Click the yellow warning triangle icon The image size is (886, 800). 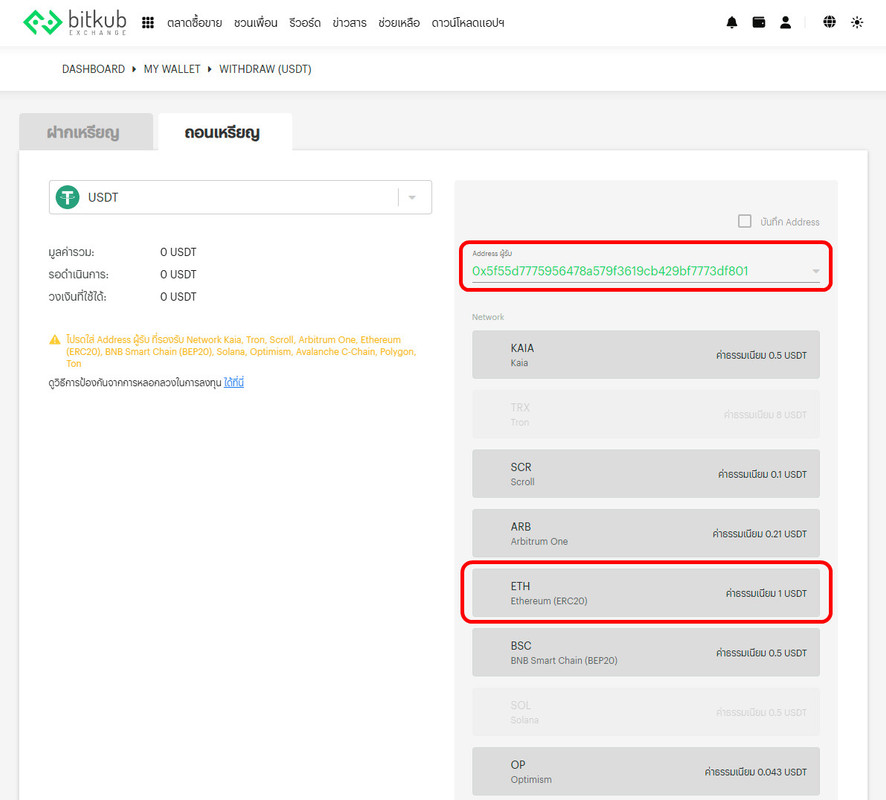click(55, 340)
